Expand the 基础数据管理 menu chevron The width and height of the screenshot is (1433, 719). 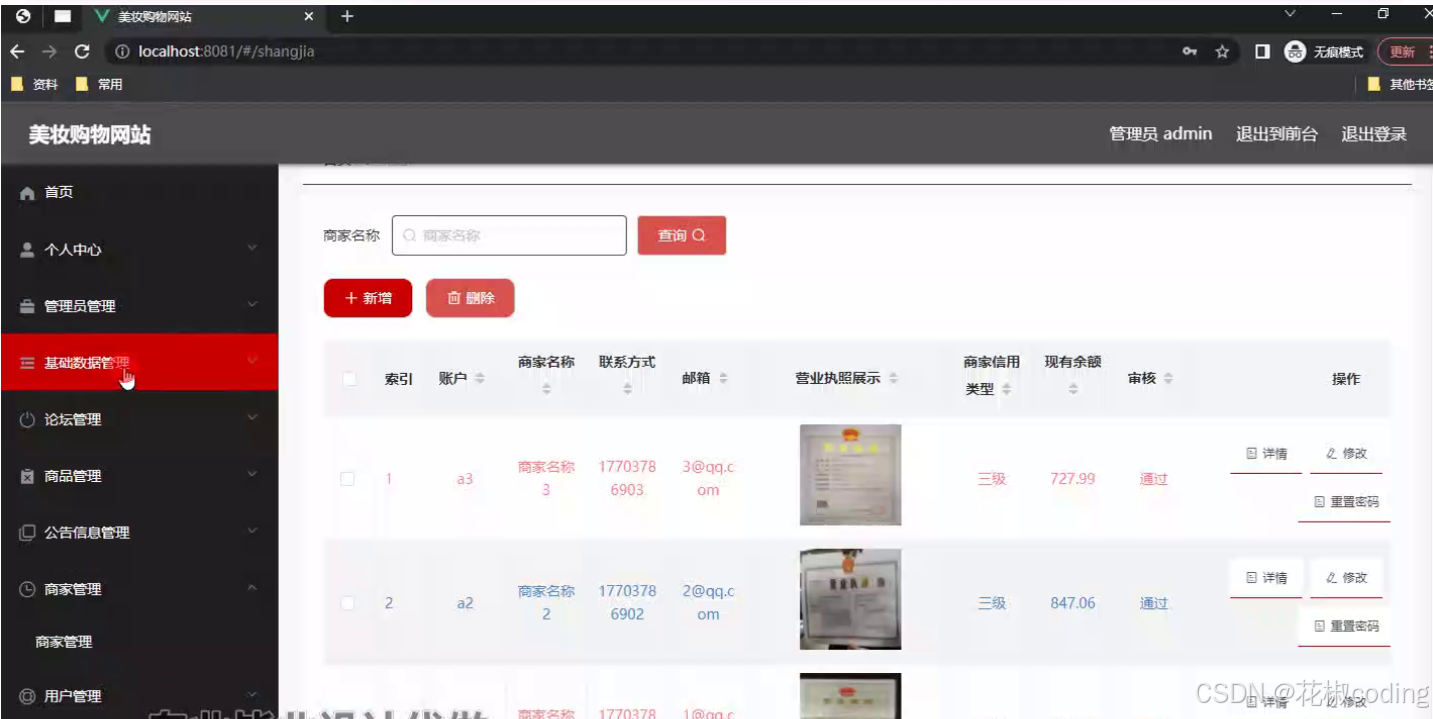click(x=252, y=361)
